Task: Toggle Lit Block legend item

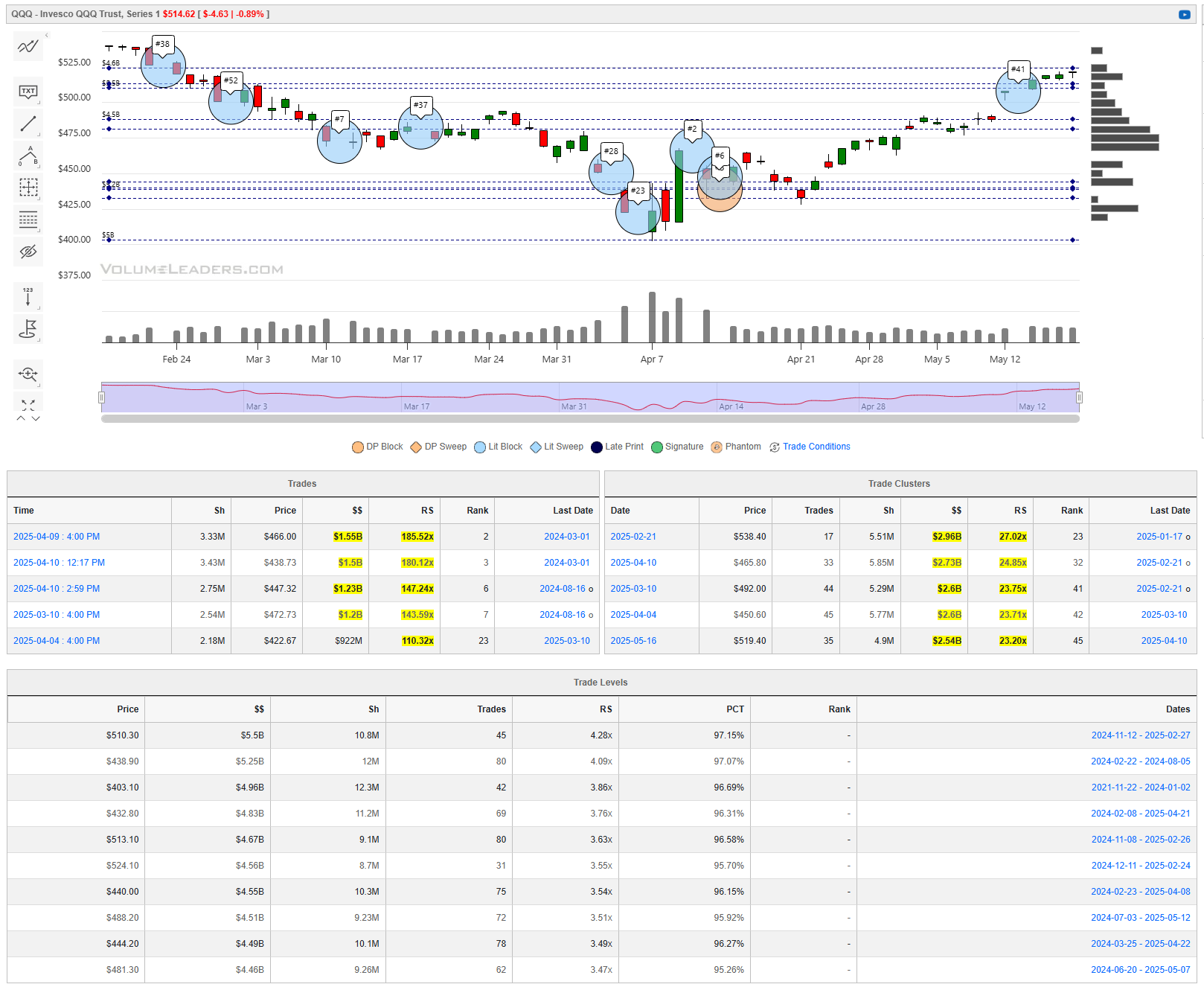Action: (x=499, y=447)
